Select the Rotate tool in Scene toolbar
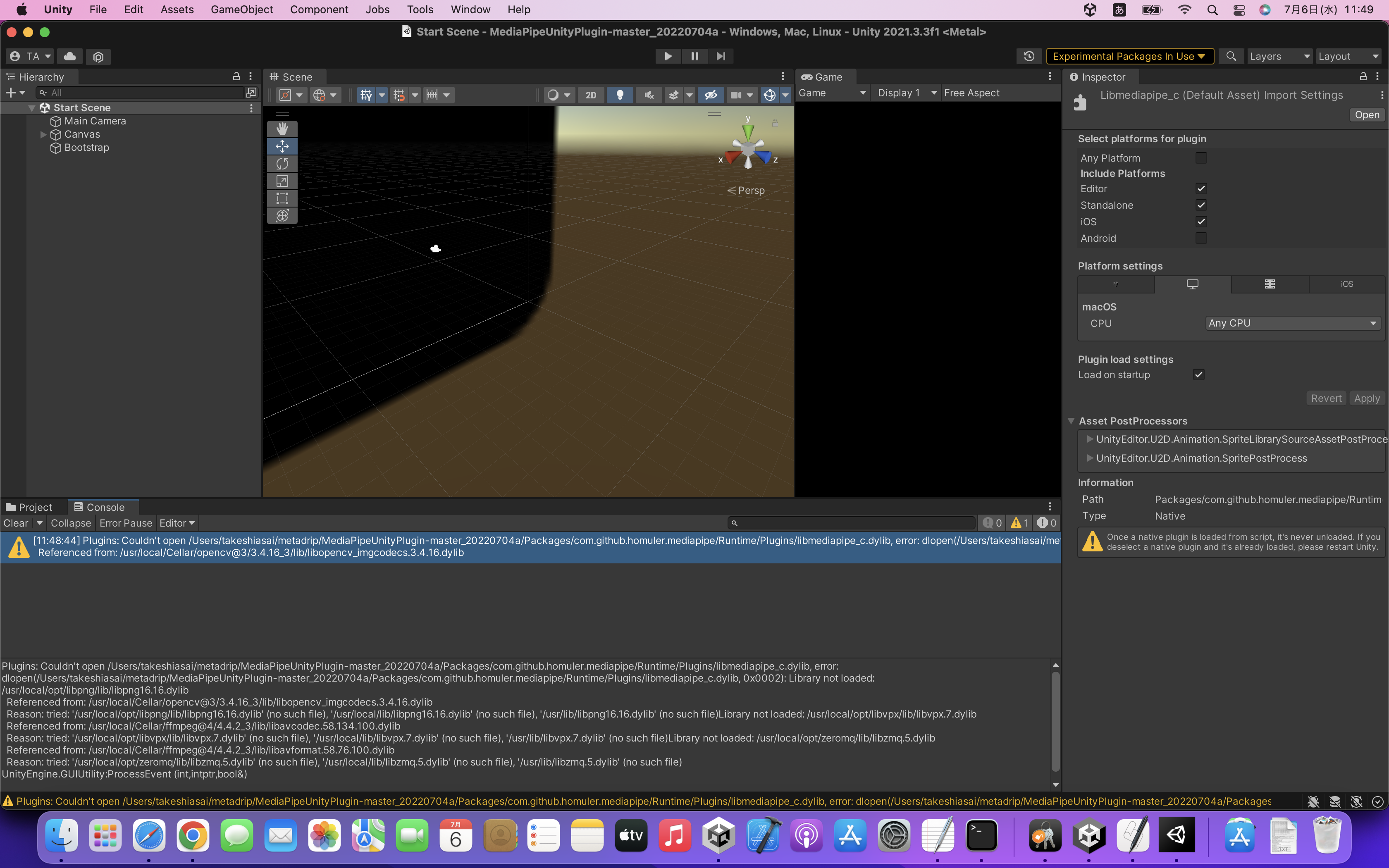 (x=282, y=164)
